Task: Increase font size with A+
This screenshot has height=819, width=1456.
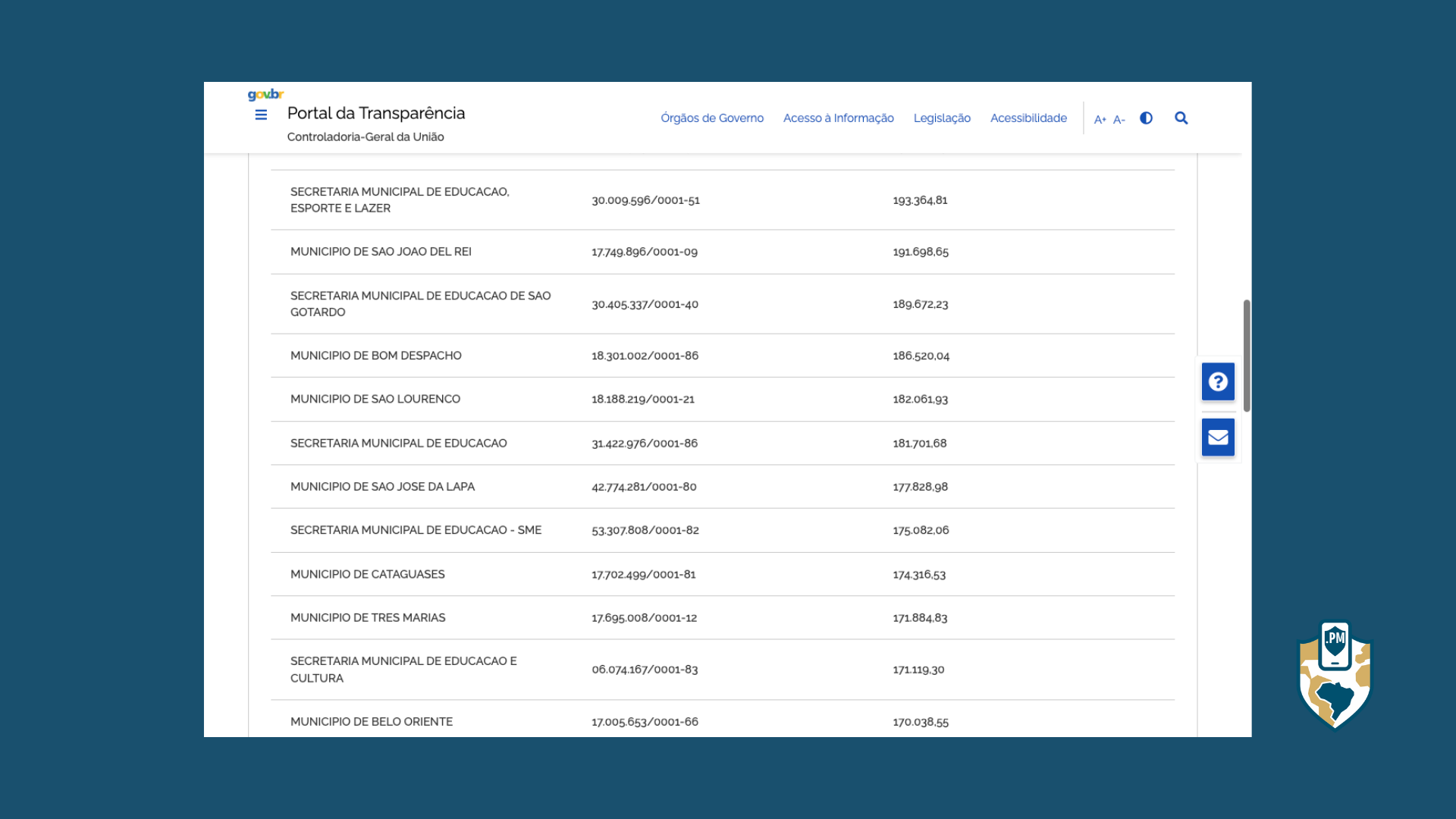Action: pos(1100,119)
